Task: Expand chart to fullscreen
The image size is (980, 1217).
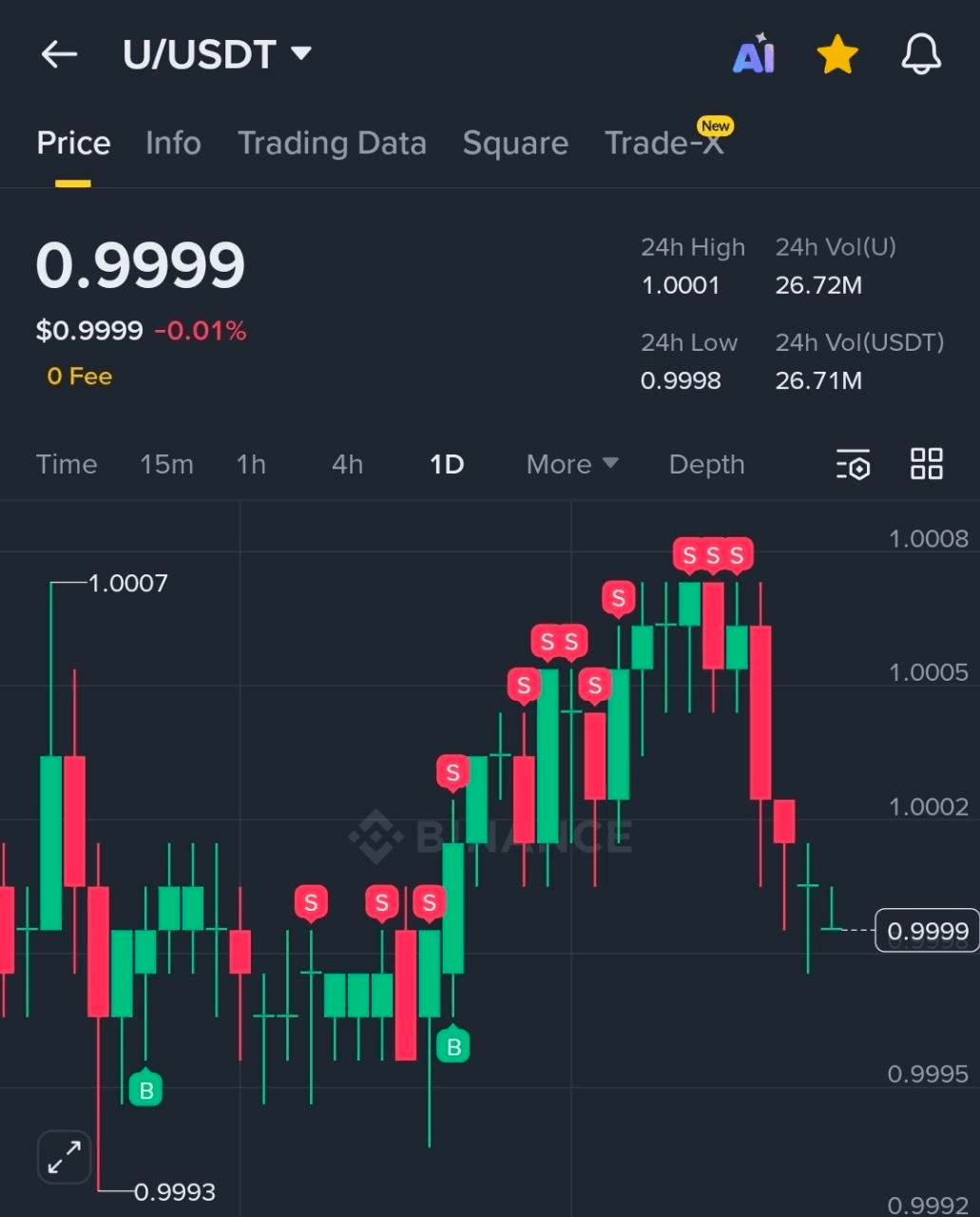Action: pyautogui.click(x=65, y=1157)
